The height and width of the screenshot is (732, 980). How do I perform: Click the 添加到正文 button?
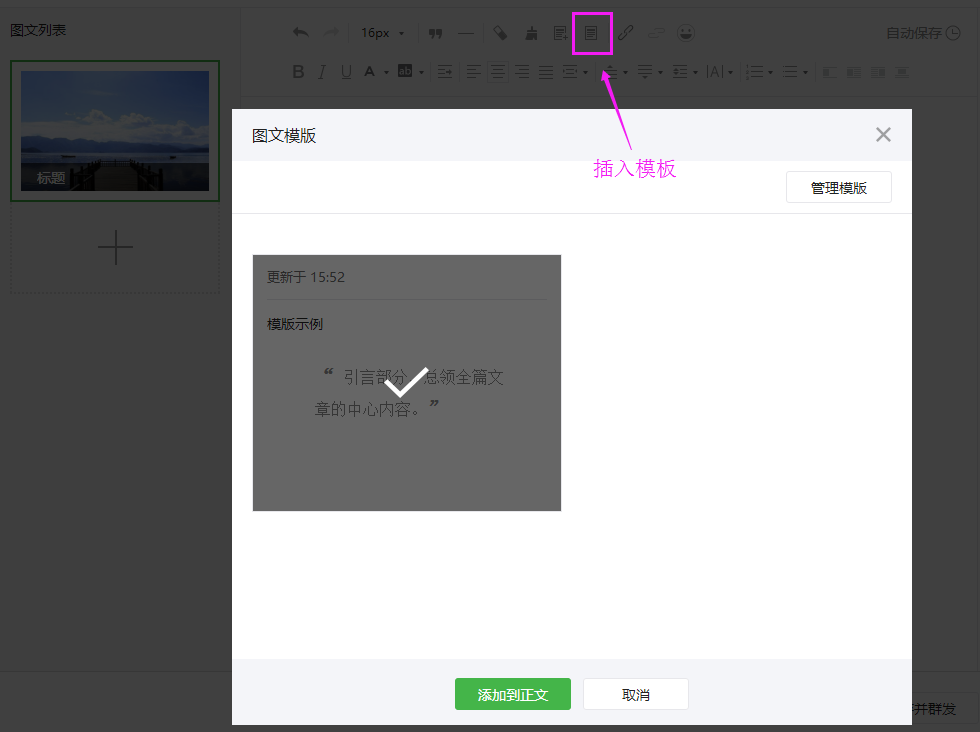[512, 694]
